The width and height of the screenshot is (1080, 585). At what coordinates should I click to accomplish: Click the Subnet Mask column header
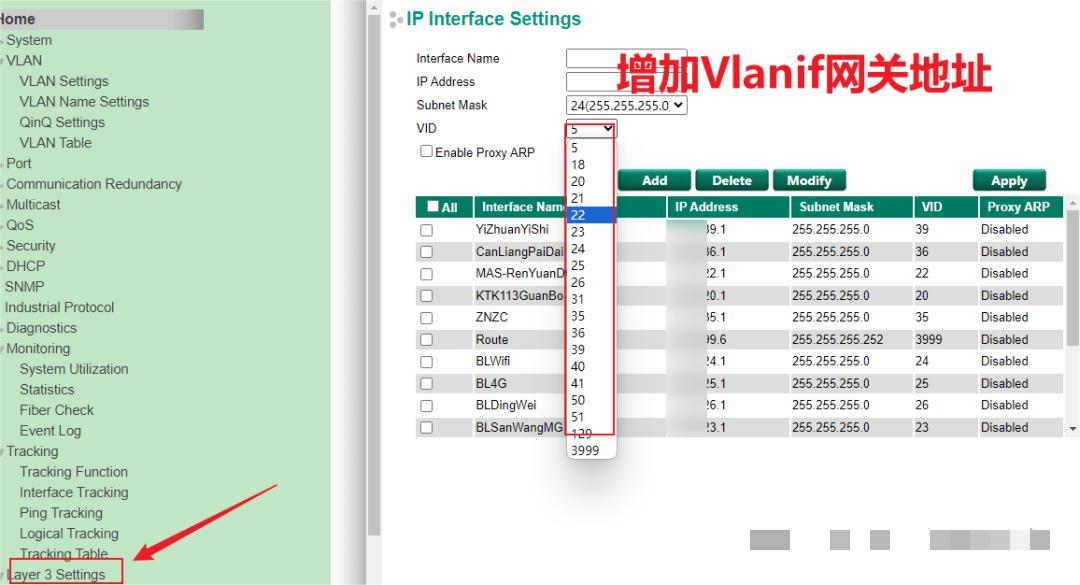click(851, 207)
